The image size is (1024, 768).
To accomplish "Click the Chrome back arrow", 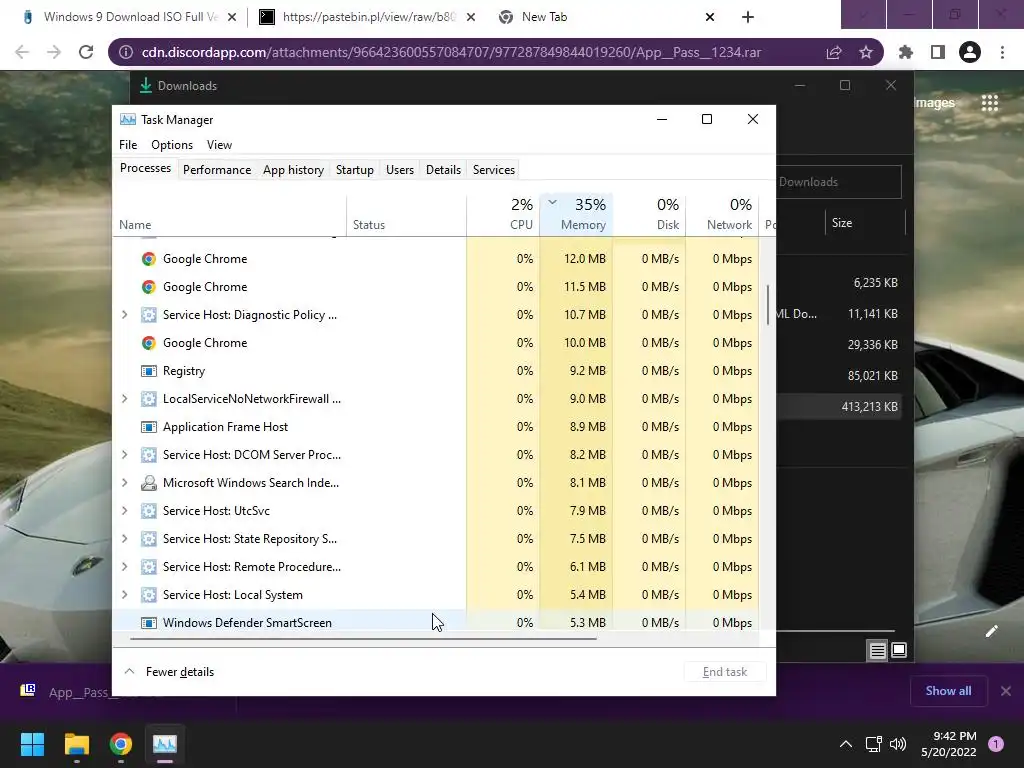I will click(22, 52).
